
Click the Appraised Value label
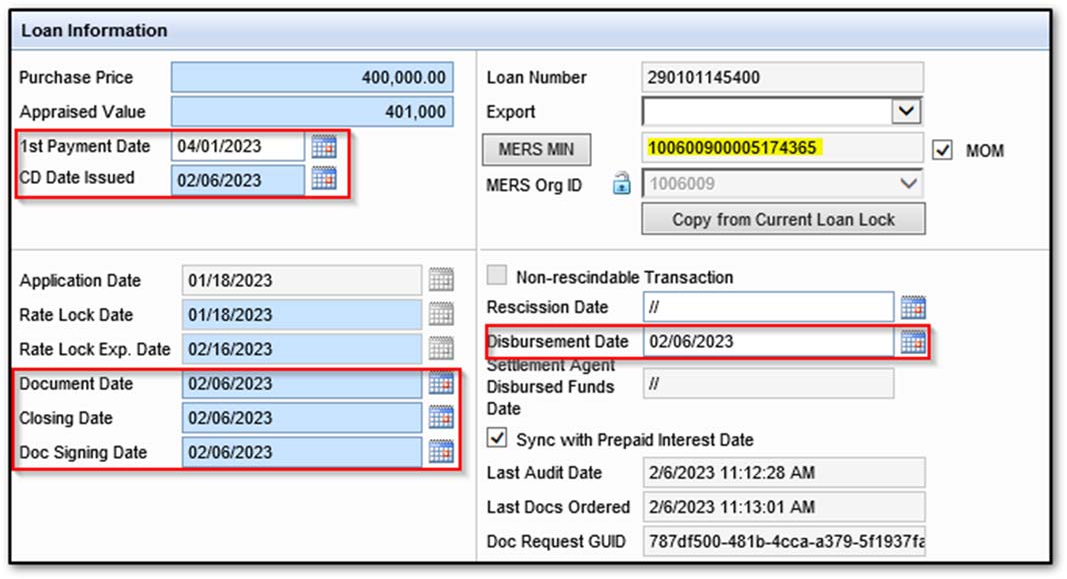[82, 112]
